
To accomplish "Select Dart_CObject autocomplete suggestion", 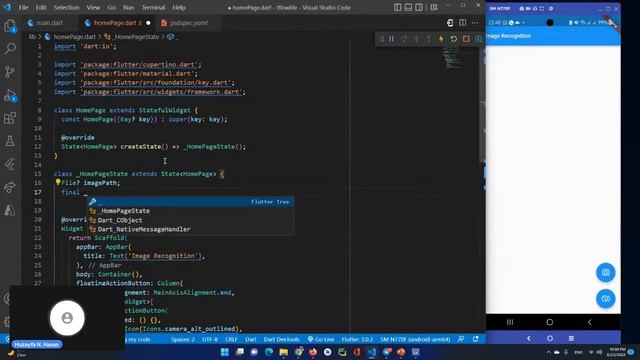I will [191, 220].
